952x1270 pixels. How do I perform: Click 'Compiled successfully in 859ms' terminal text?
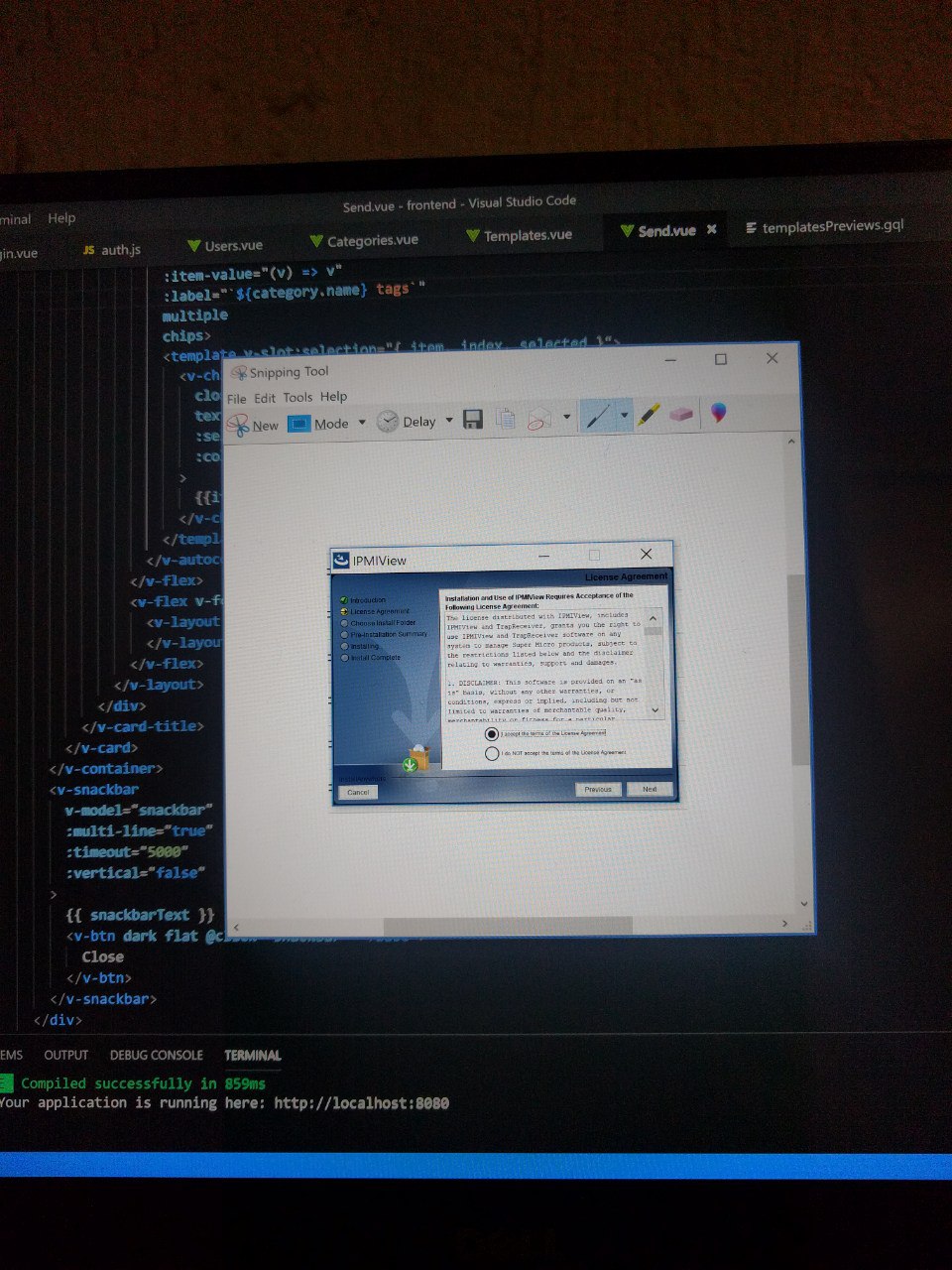coord(143,1083)
